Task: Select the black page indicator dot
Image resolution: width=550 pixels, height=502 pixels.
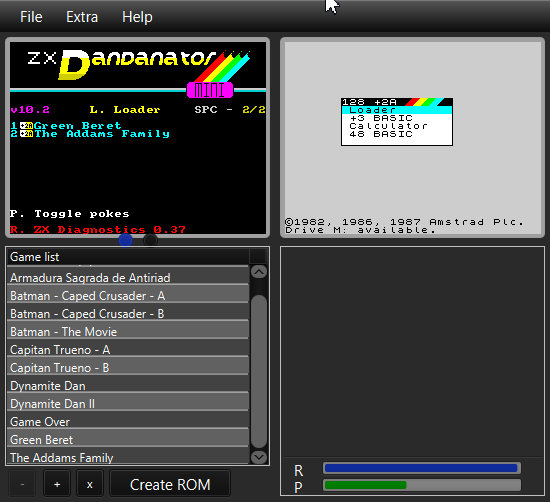Action: [x=150, y=241]
